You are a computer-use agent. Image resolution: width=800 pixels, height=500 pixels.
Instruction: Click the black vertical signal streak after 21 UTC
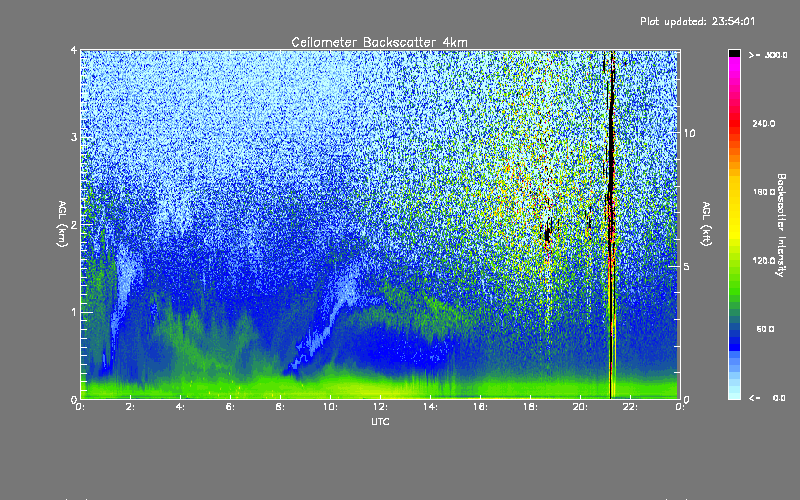pyautogui.click(x=611, y=224)
